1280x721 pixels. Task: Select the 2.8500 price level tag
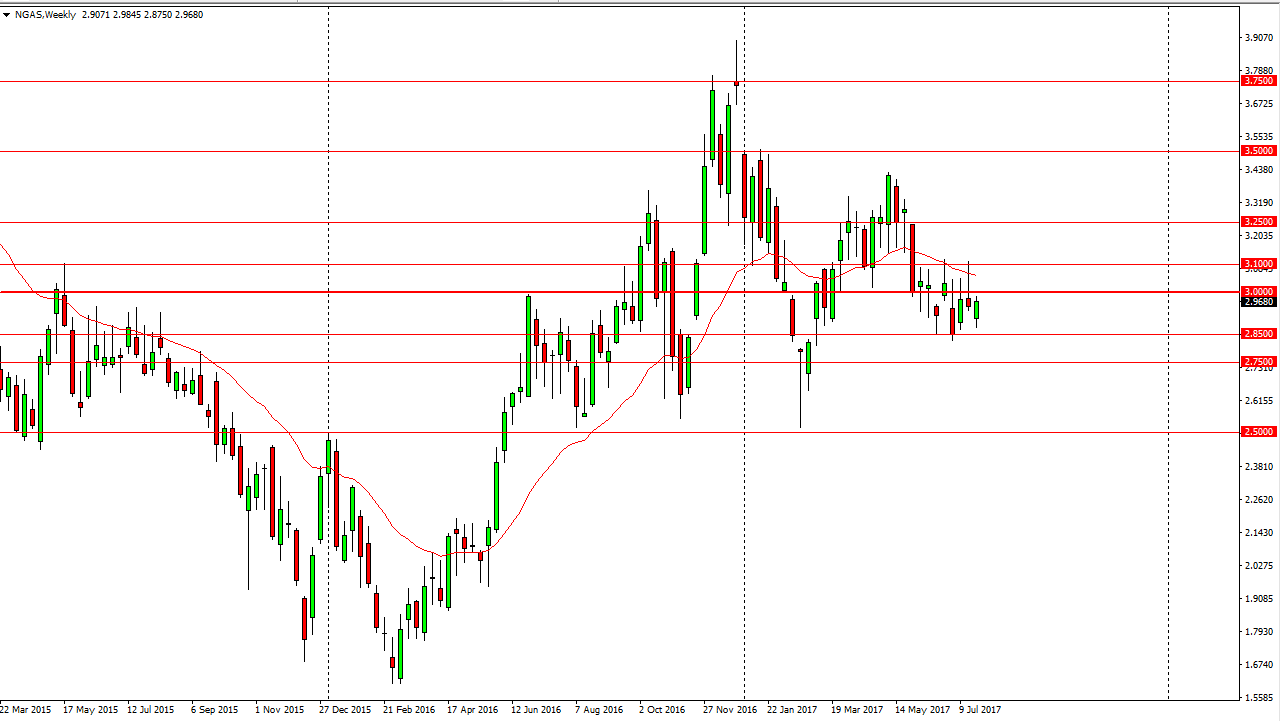pos(1257,334)
